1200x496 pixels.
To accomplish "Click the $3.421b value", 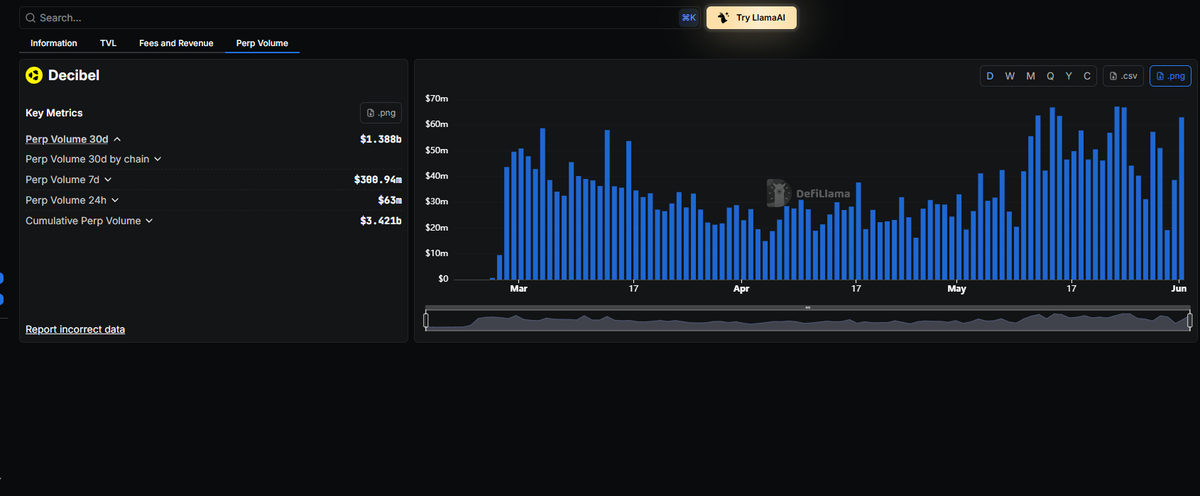I will [380, 220].
